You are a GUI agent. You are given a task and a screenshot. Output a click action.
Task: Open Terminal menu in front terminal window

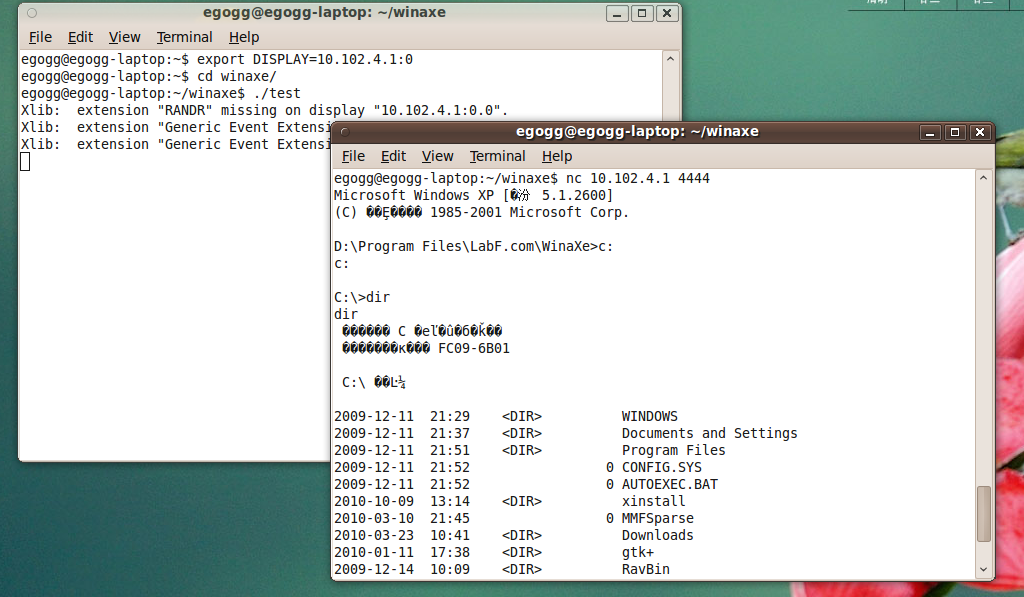[x=497, y=156]
